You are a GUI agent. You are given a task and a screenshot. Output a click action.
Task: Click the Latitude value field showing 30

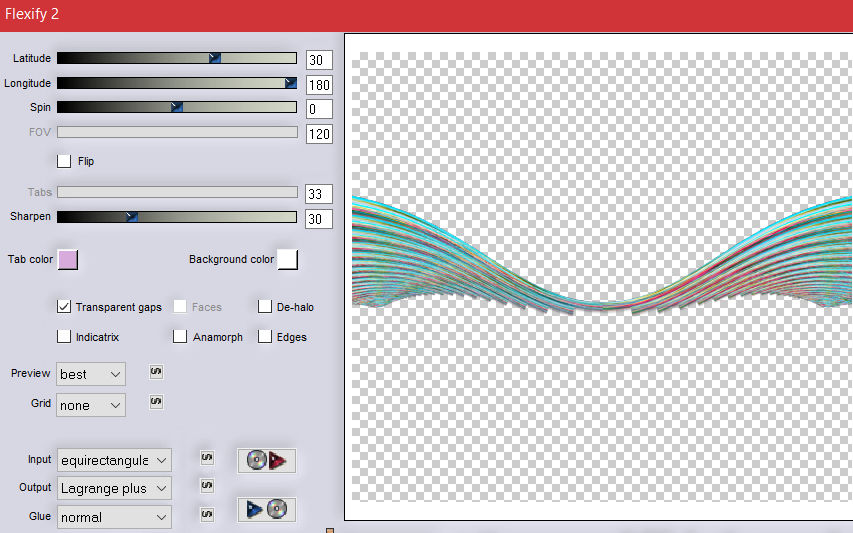[319, 60]
